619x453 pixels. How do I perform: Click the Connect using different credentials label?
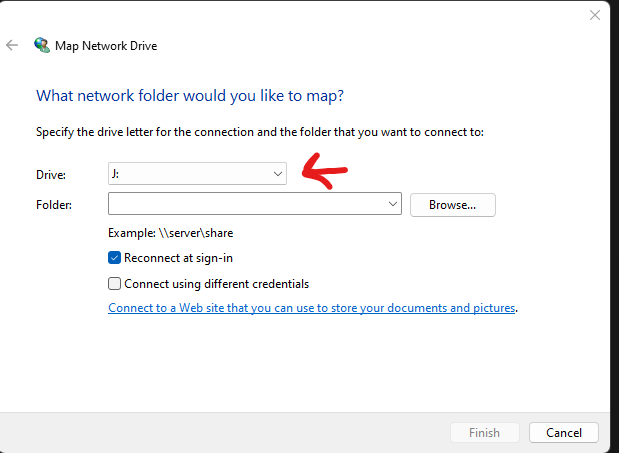216,284
